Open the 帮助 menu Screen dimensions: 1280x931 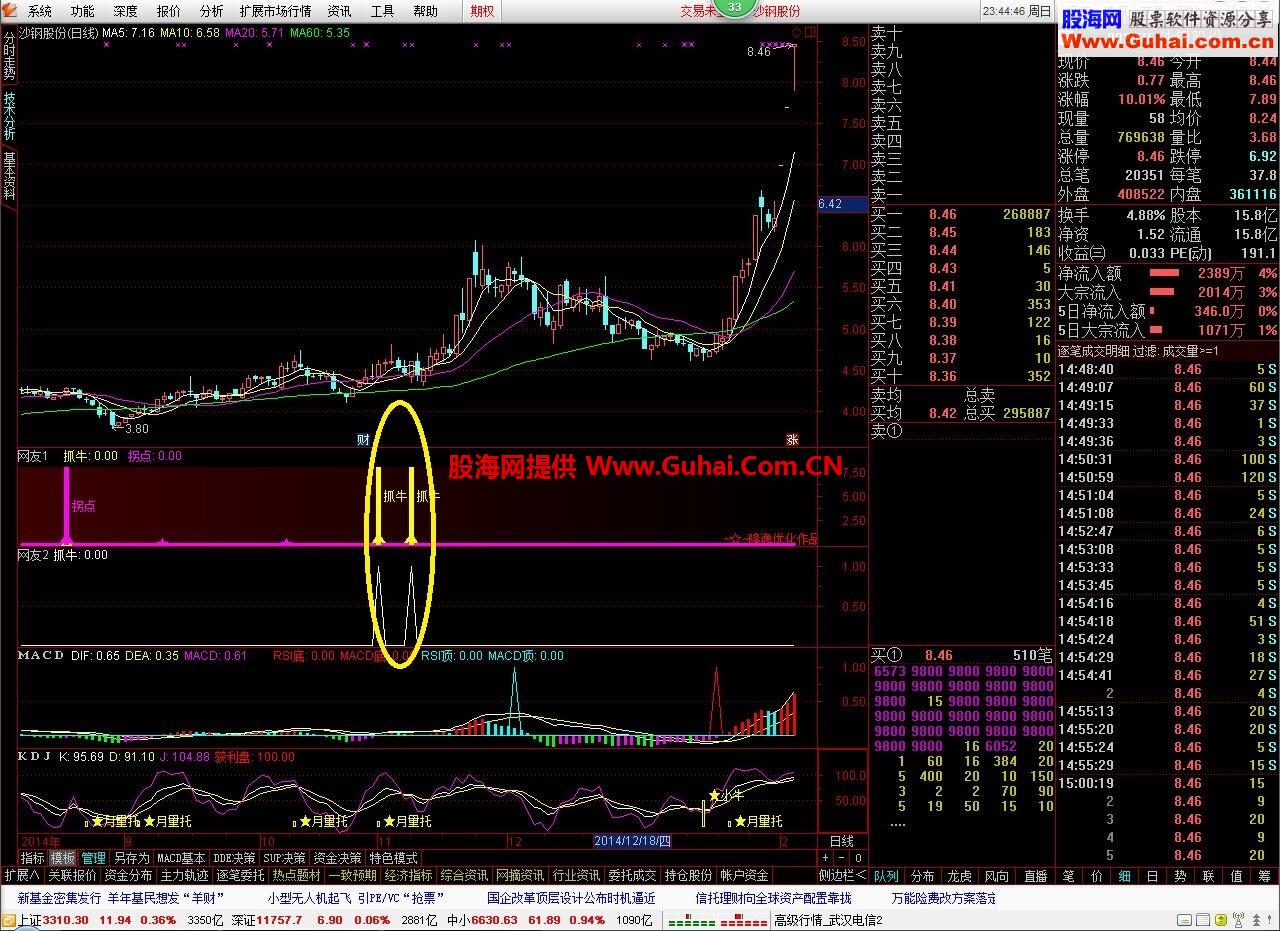pyautogui.click(x=426, y=11)
